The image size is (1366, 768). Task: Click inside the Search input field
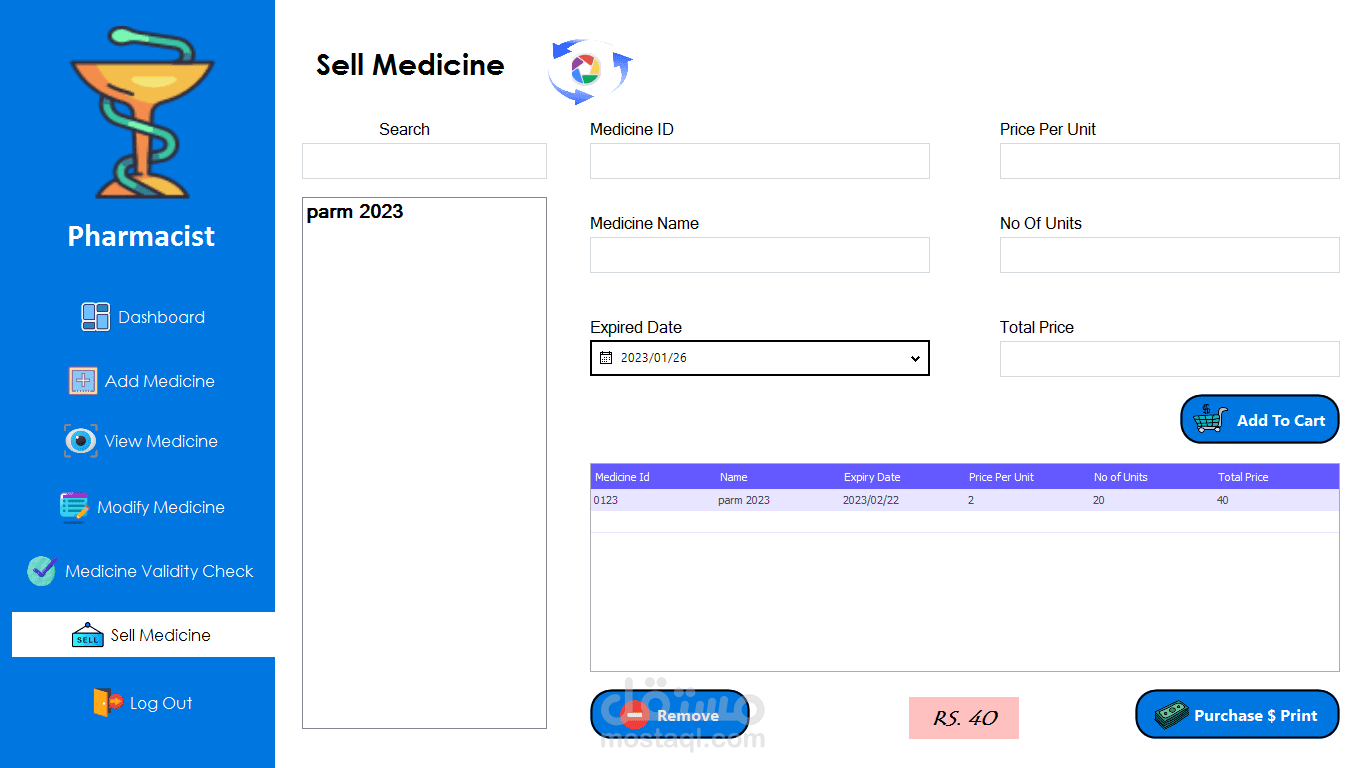[424, 160]
